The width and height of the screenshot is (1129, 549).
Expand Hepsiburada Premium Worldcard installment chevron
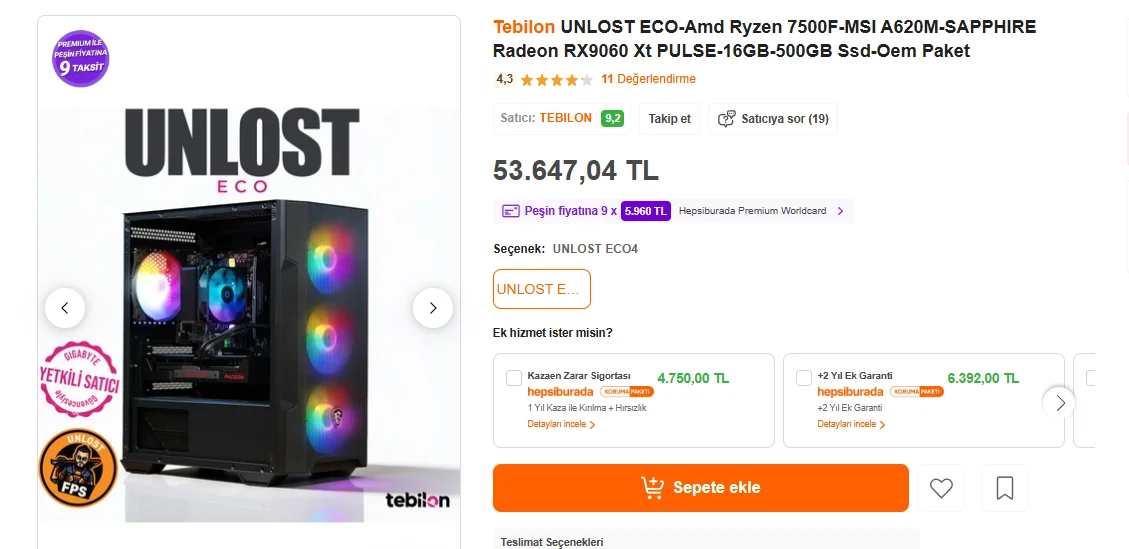click(840, 211)
